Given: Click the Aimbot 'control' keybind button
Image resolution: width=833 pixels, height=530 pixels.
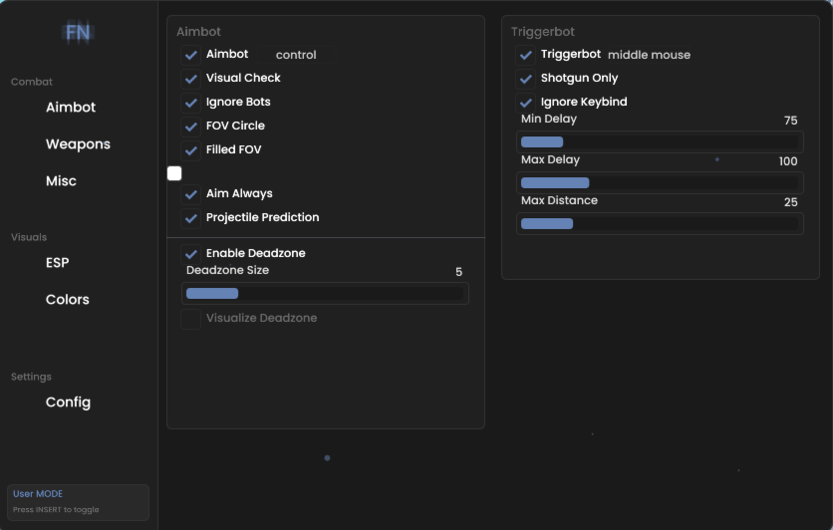Looking at the screenshot, I should 296,55.
